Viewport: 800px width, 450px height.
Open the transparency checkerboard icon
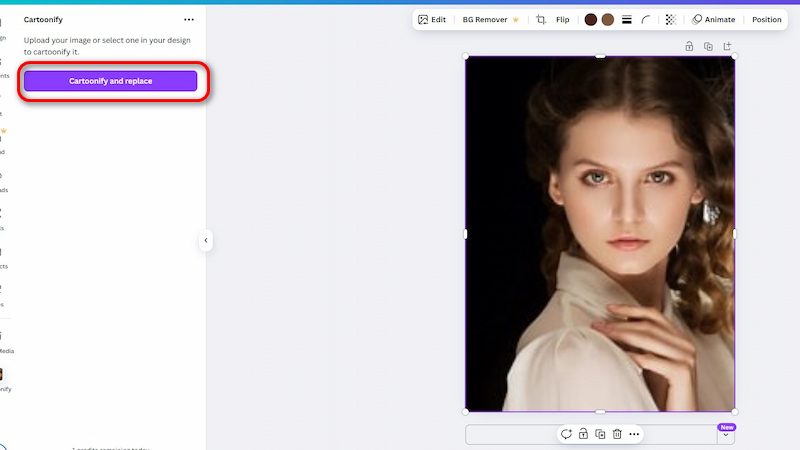click(670, 19)
